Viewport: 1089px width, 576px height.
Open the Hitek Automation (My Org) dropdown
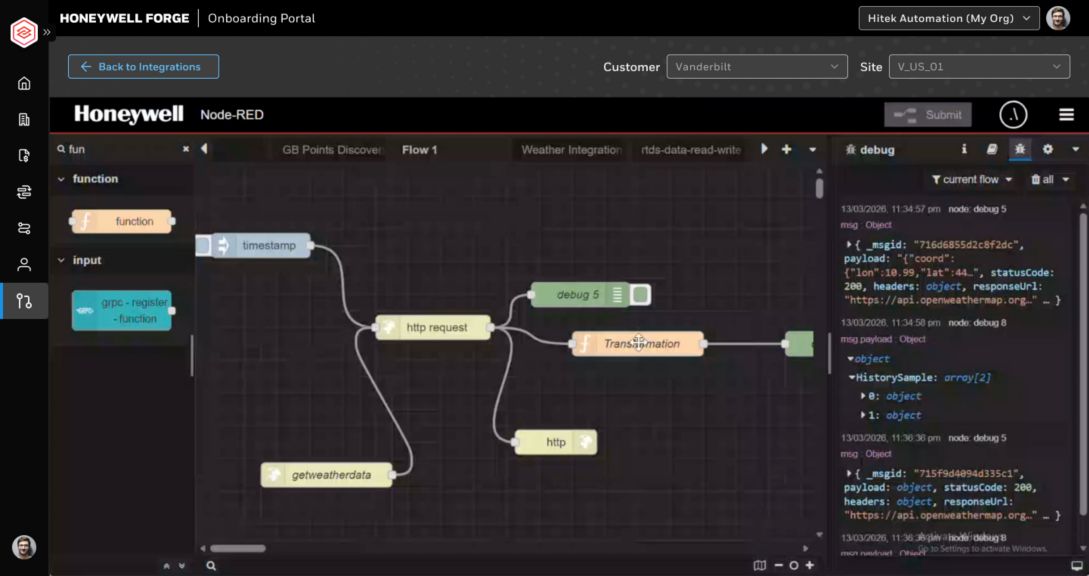(949, 18)
